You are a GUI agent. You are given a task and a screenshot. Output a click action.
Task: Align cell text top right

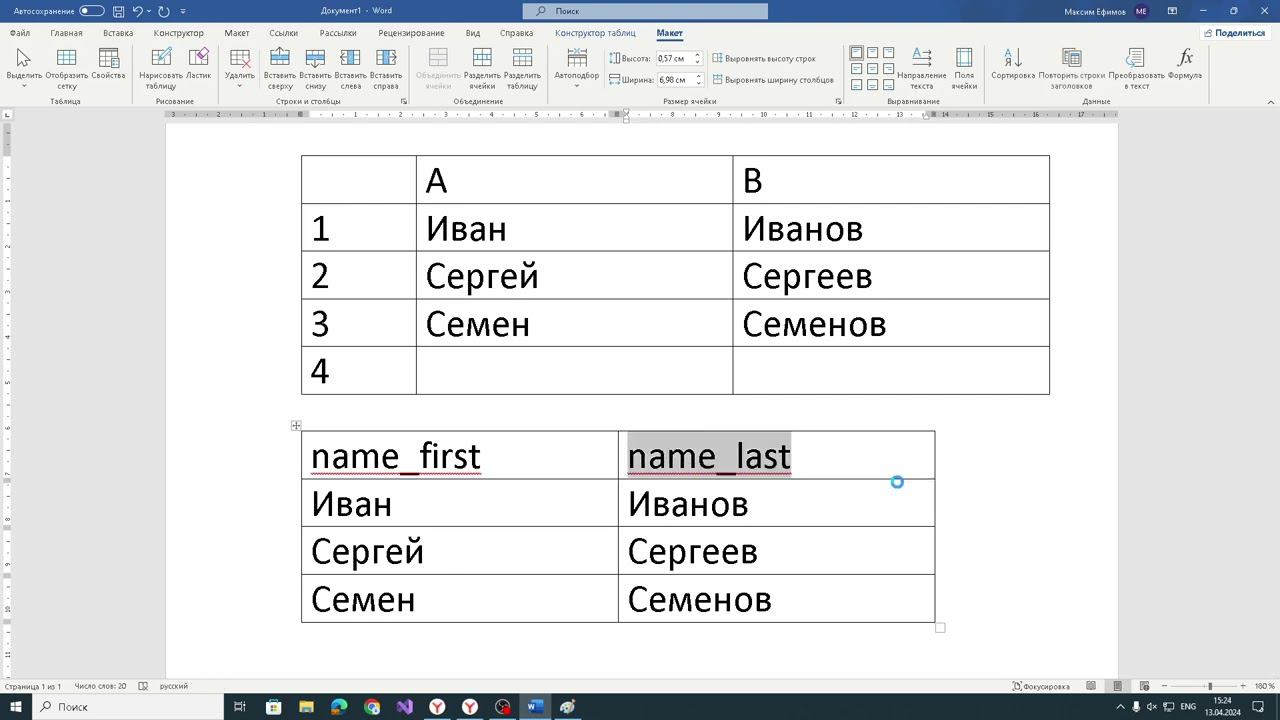889,53
